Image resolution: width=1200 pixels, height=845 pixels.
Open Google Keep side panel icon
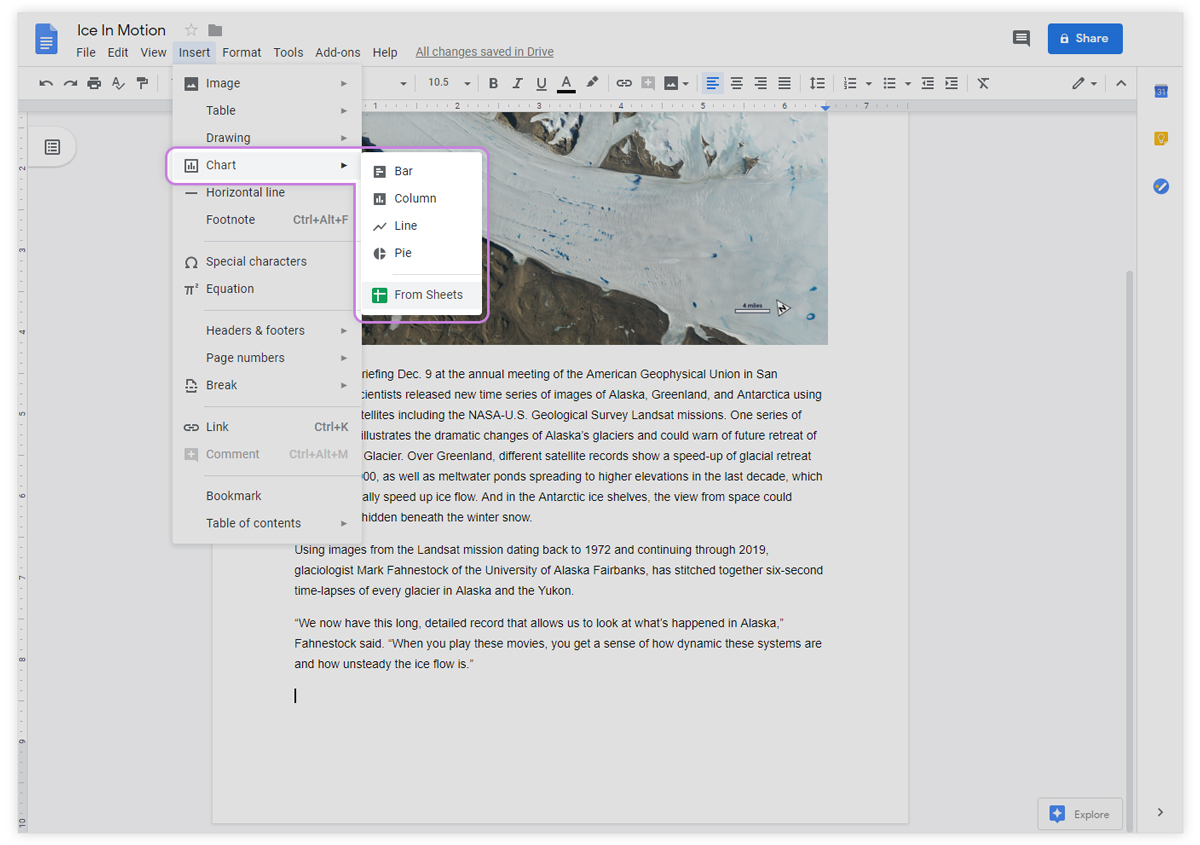point(1161,139)
